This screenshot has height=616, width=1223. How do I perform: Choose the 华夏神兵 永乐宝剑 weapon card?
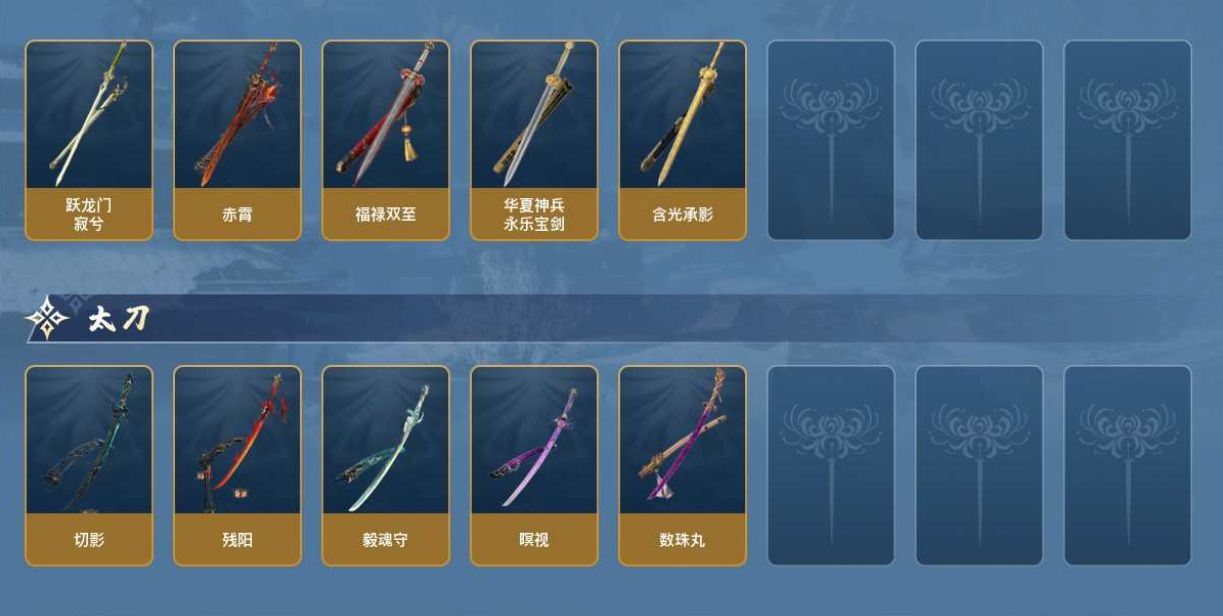(x=534, y=140)
